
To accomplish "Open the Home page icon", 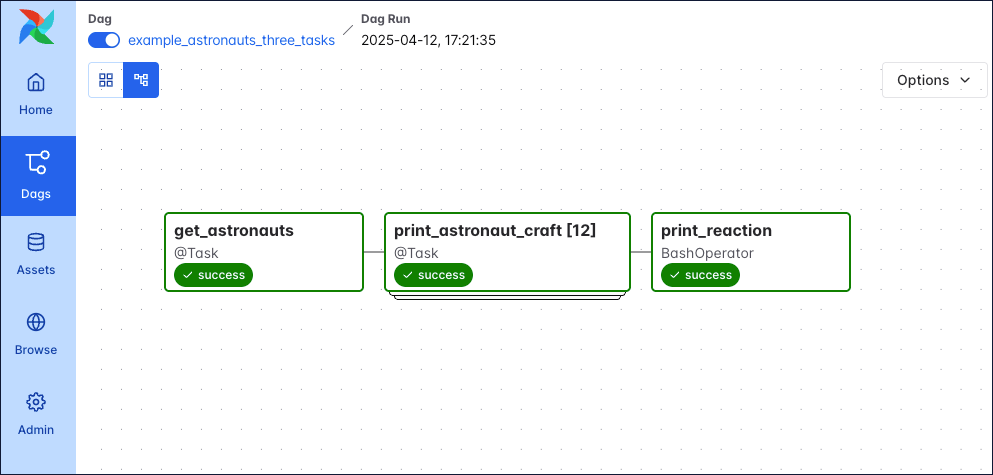I will point(36,83).
